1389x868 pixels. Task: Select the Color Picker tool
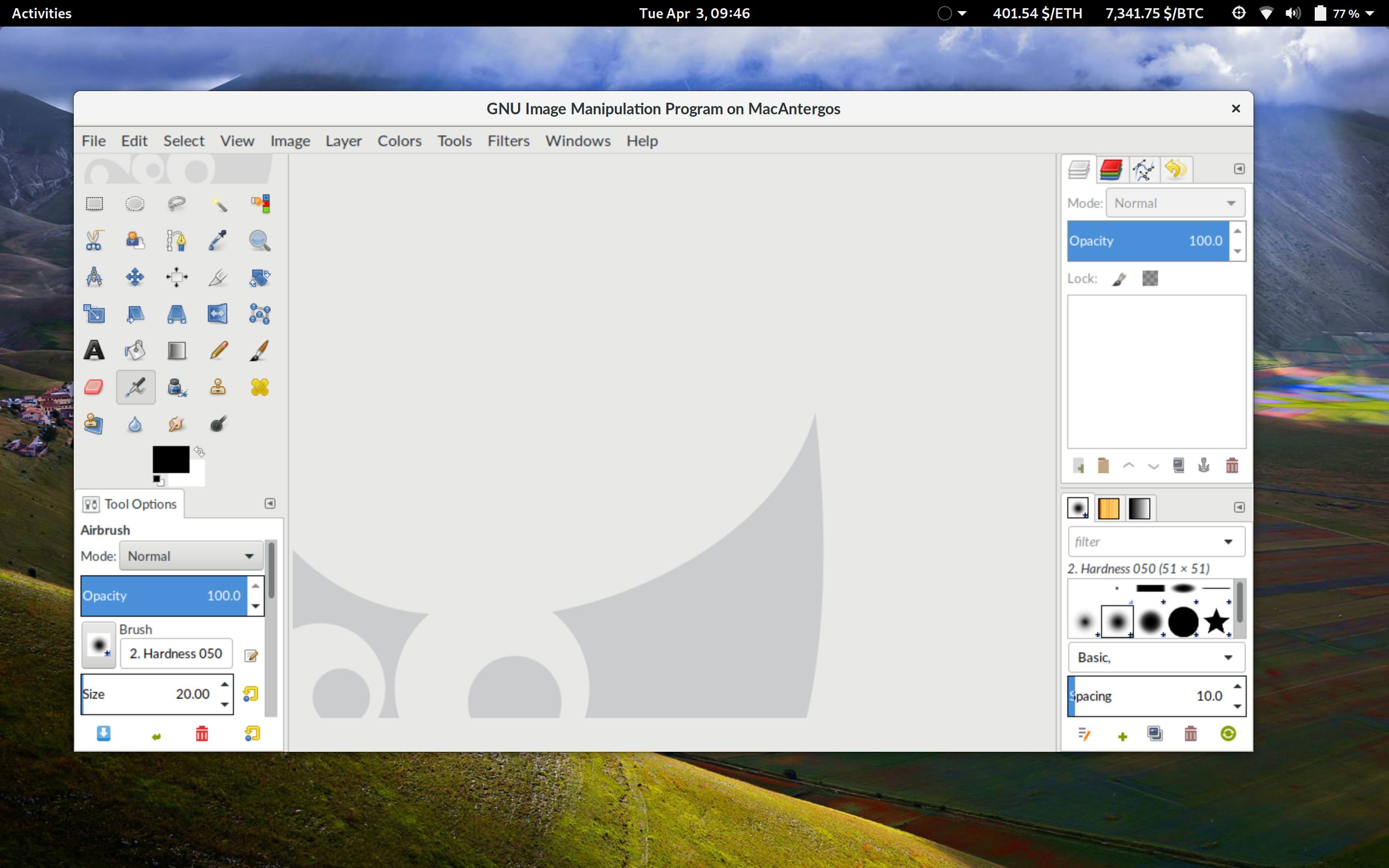pos(218,240)
